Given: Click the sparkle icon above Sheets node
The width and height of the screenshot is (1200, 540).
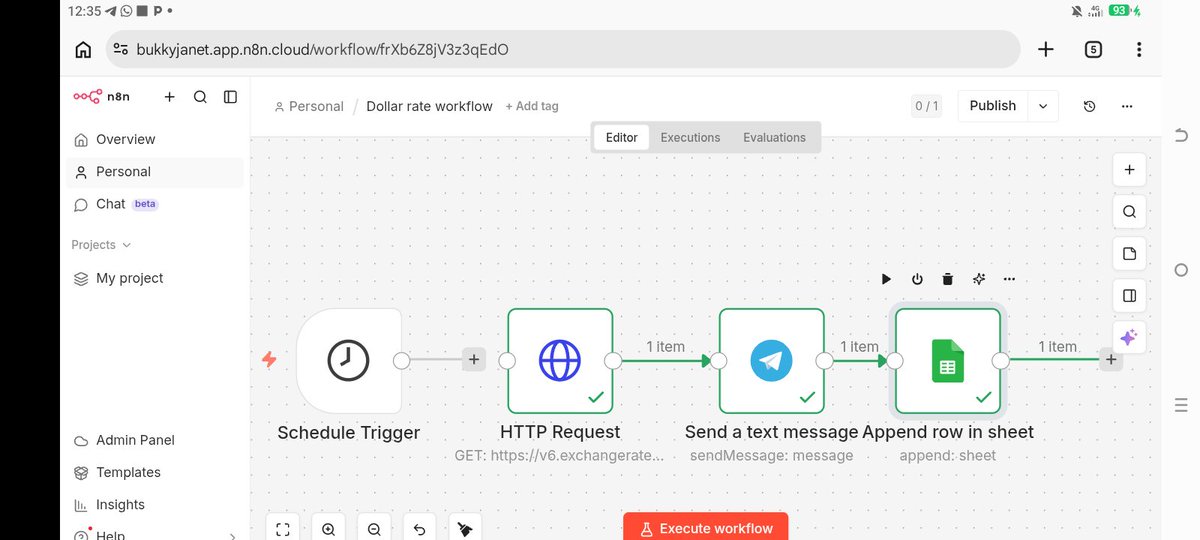Looking at the screenshot, I should coord(979,279).
